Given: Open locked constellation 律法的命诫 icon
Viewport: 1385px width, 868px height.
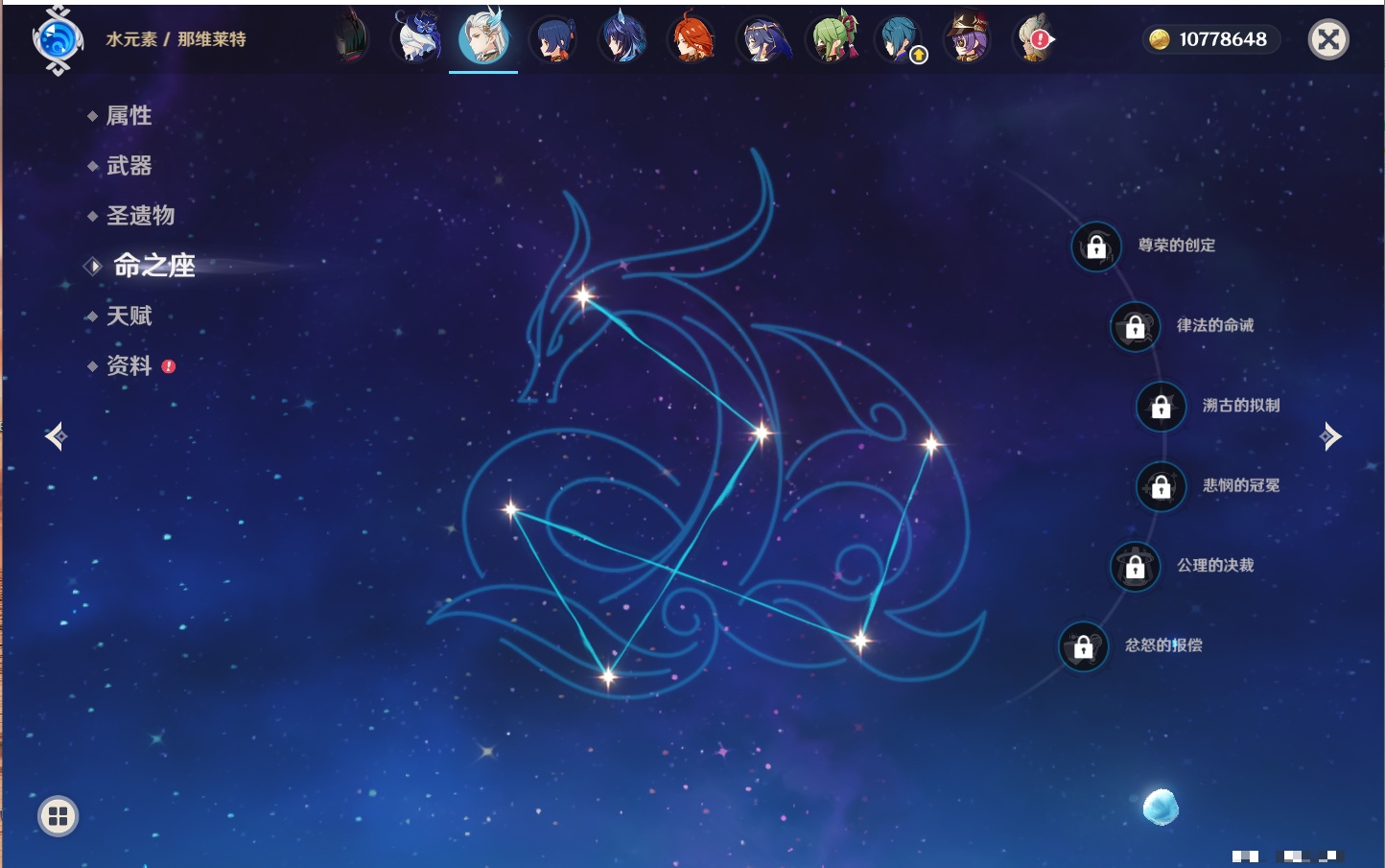Looking at the screenshot, I should pyautogui.click(x=1136, y=327).
